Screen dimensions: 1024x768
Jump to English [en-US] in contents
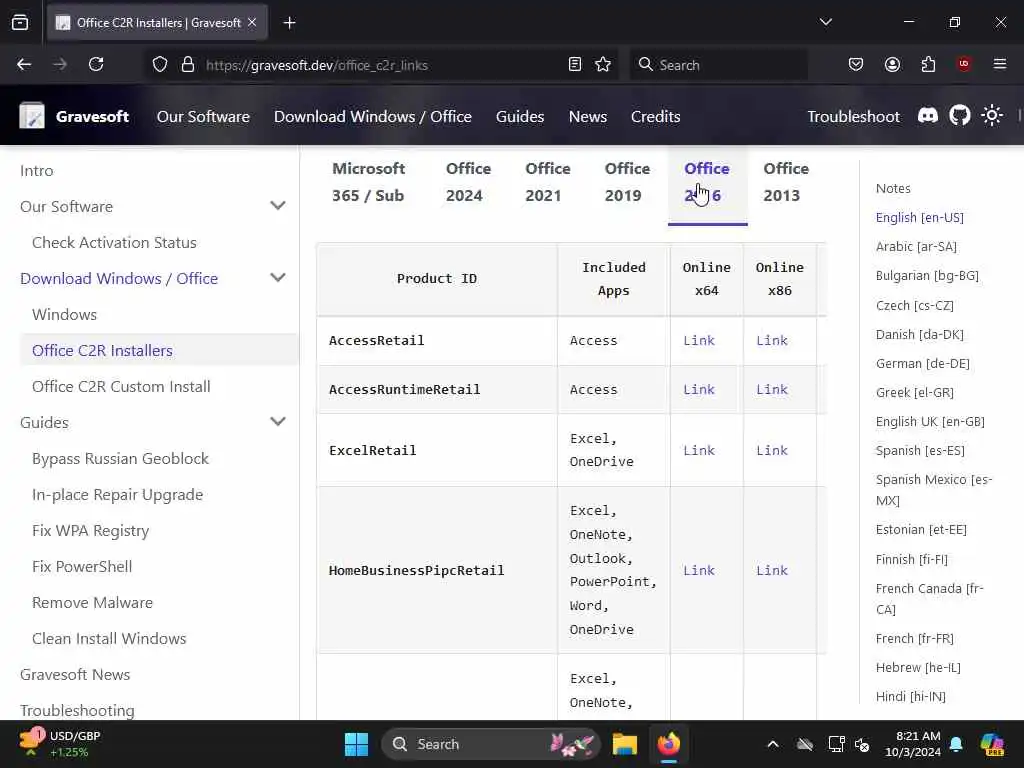click(920, 217)
